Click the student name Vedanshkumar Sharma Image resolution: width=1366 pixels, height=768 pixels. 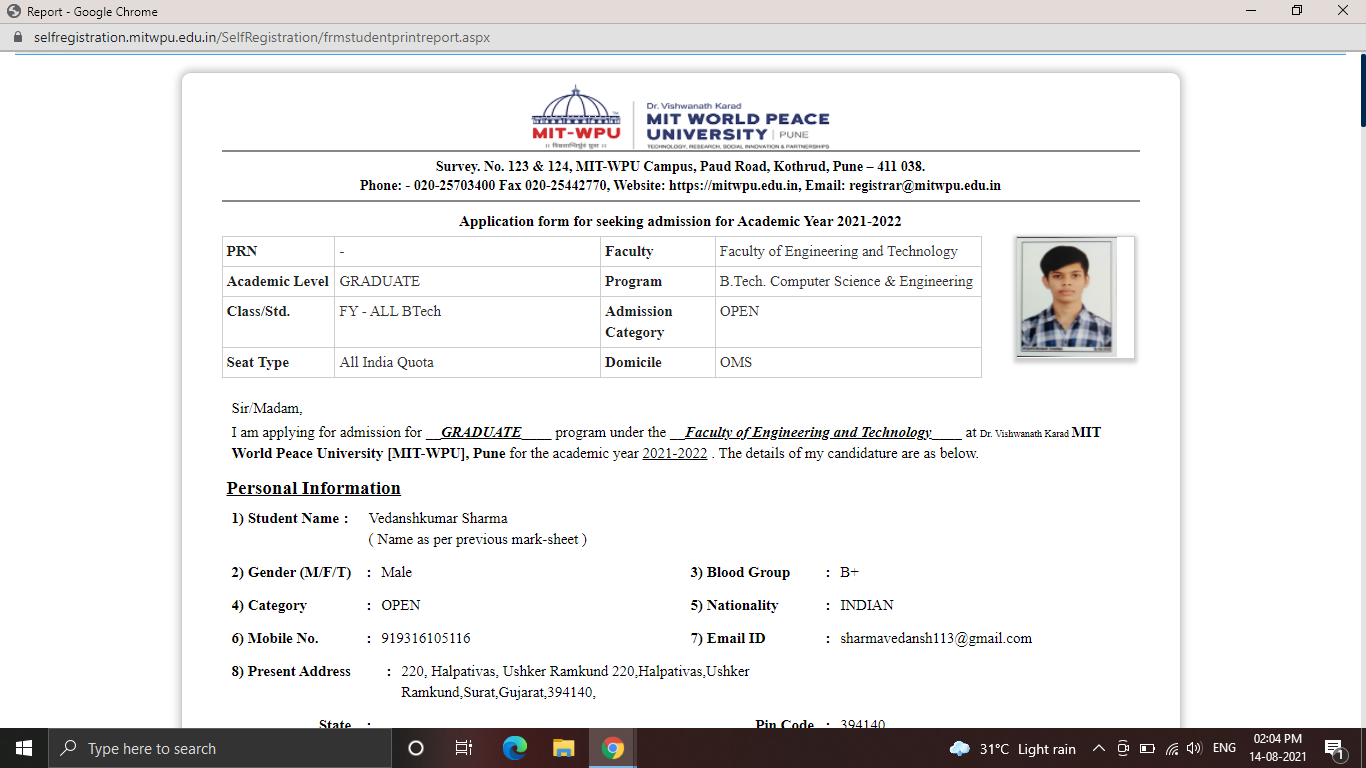coord(438,518)
